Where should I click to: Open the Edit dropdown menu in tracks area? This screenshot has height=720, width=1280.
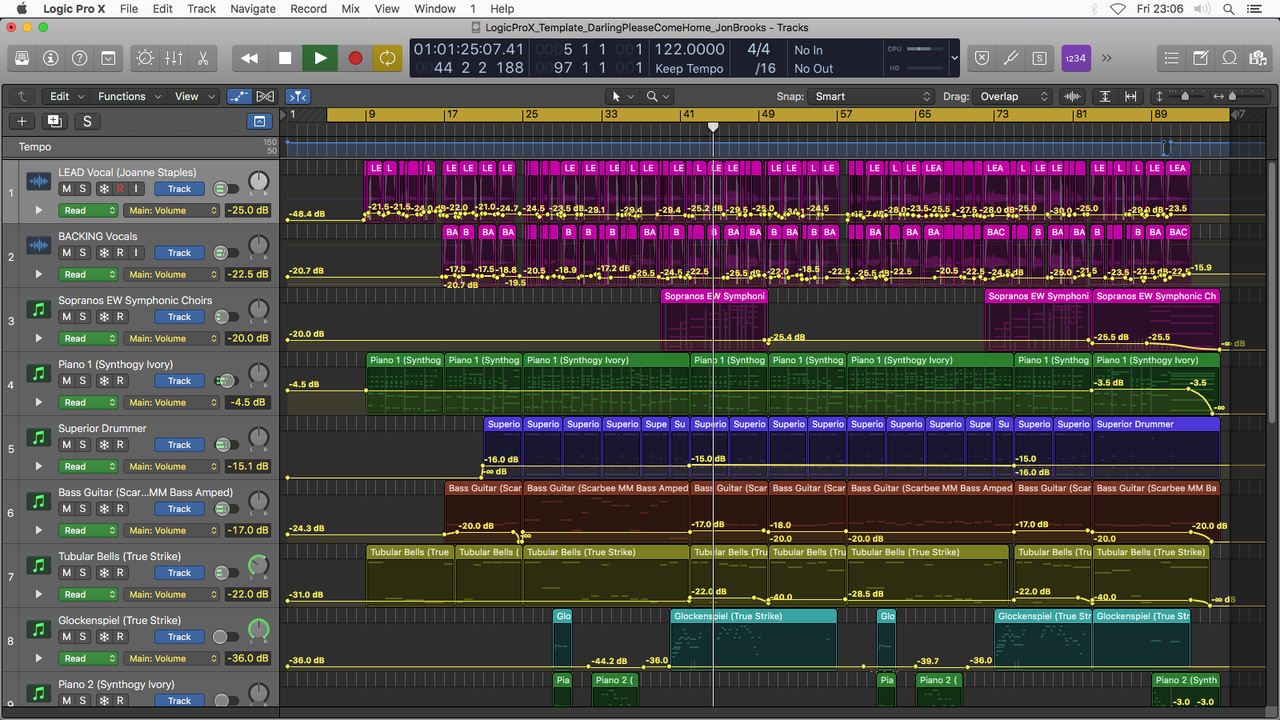(x=67, y=96)
